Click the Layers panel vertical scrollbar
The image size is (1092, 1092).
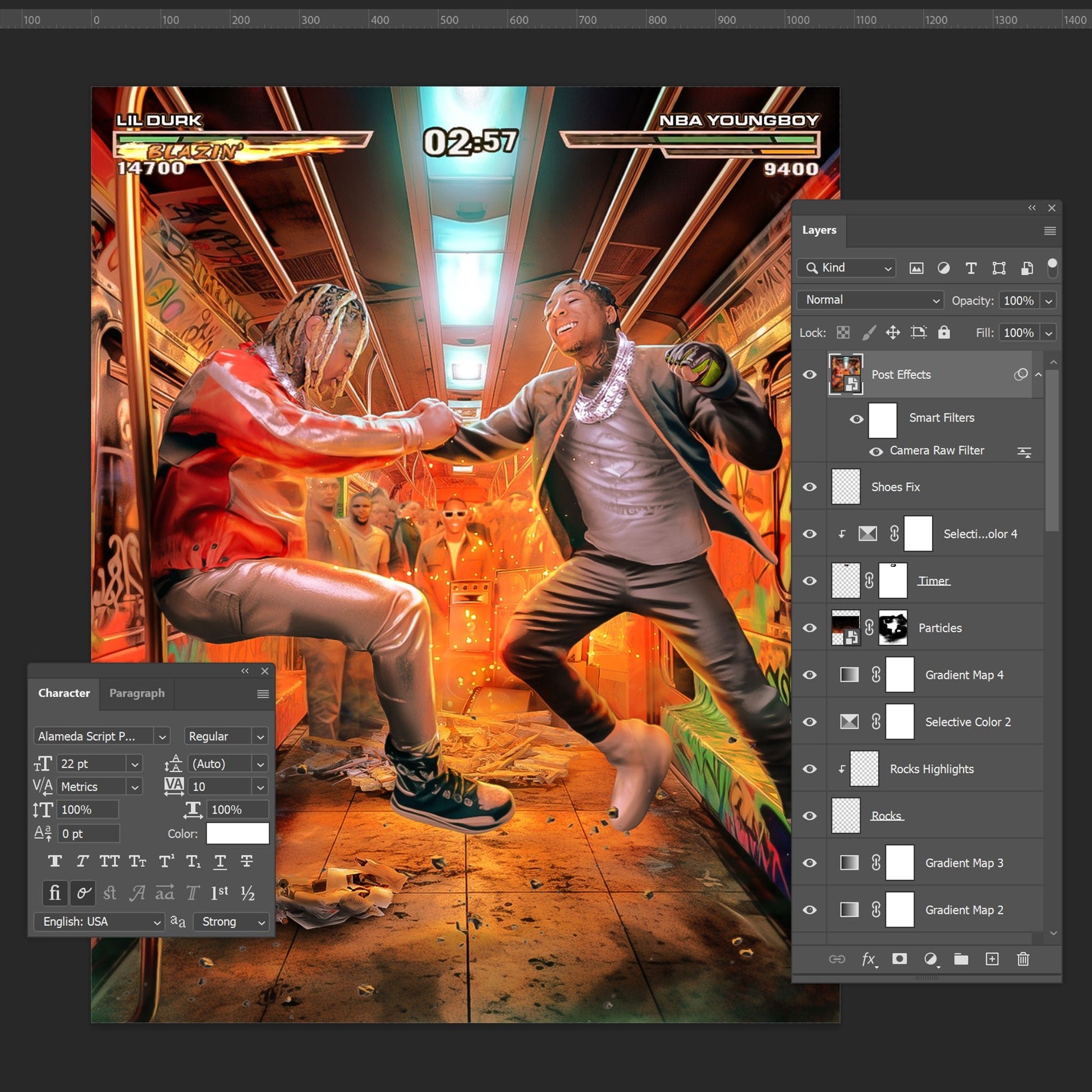[x=1052, y=451]
